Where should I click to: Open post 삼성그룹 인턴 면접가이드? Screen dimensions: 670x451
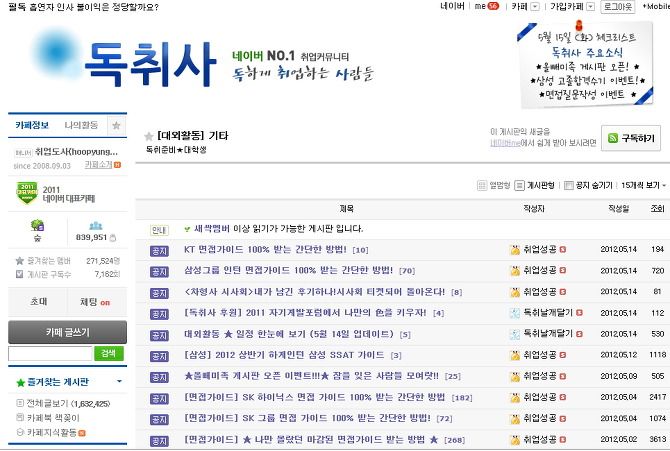coord(288,270)
